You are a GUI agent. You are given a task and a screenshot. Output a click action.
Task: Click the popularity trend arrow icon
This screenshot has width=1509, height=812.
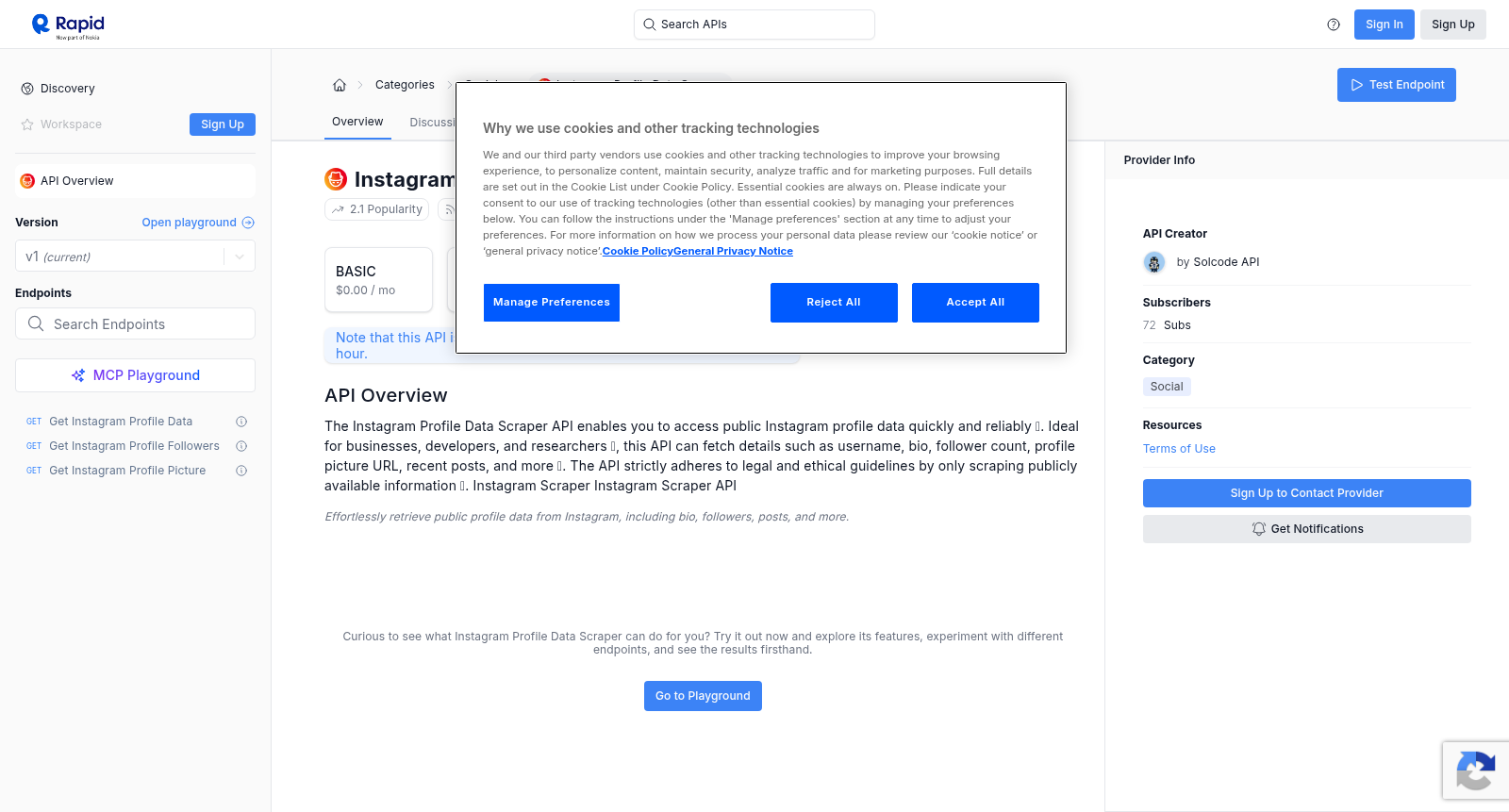338,209
